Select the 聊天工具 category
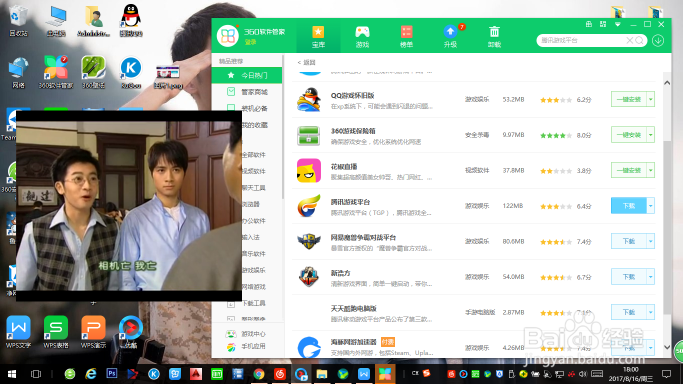The height and width of the screenshot is (384, 683). coord(254,188)
